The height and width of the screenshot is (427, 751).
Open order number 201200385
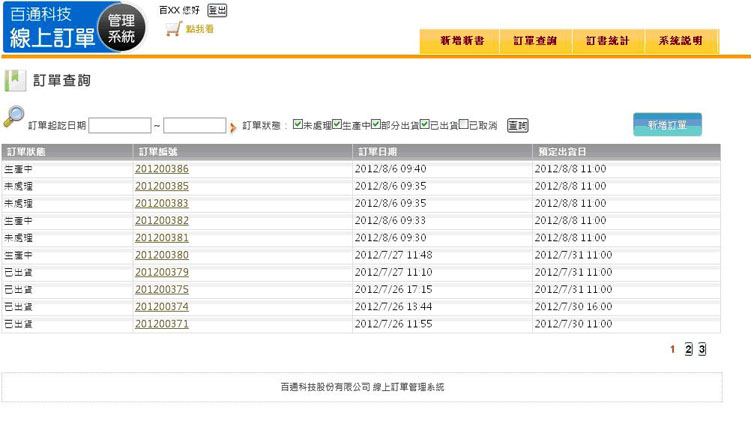(x=162, y=186)
